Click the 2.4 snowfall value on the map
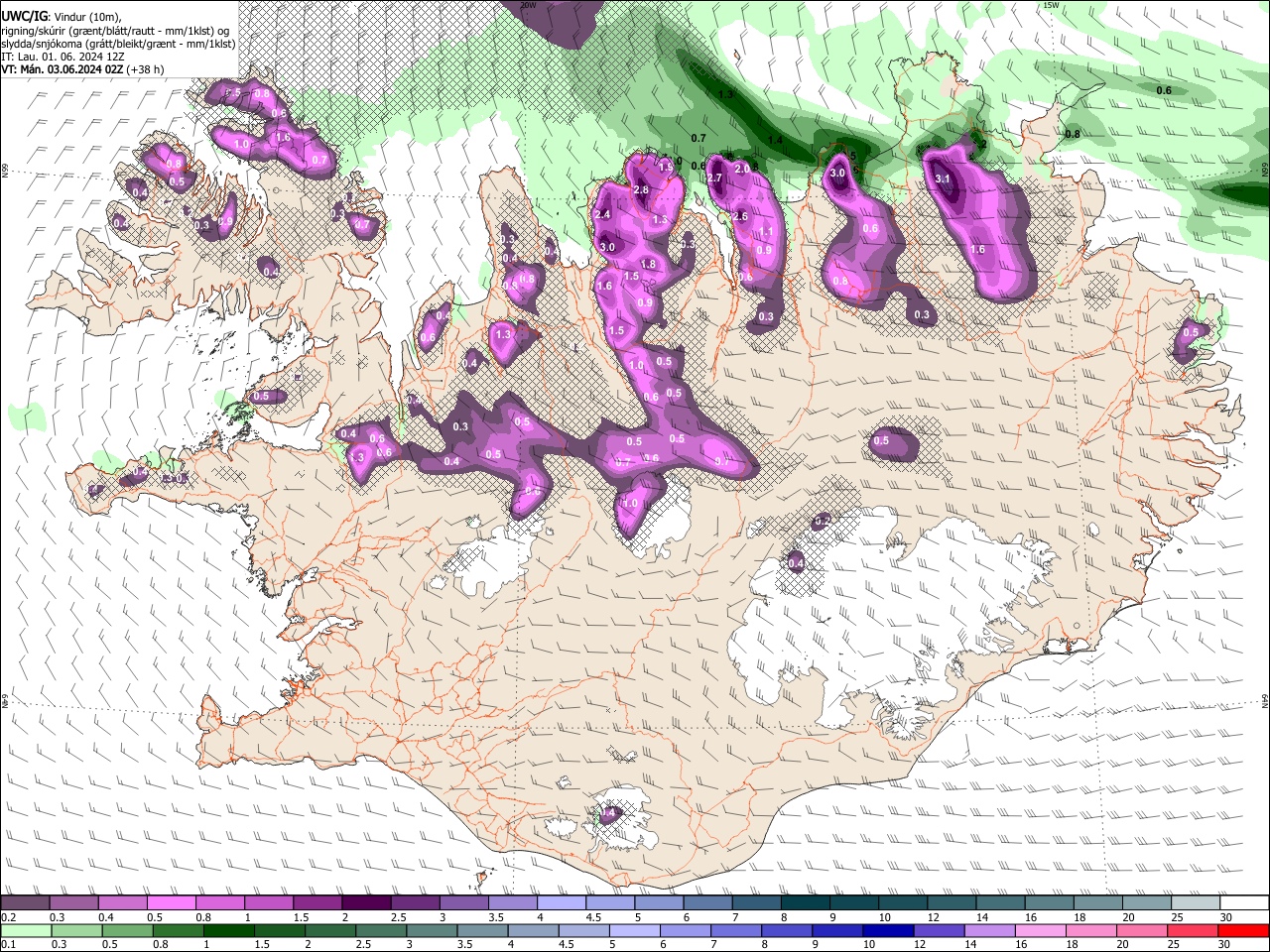The height and width of the screenshot is (952, 1270). [x=601, y=214]
